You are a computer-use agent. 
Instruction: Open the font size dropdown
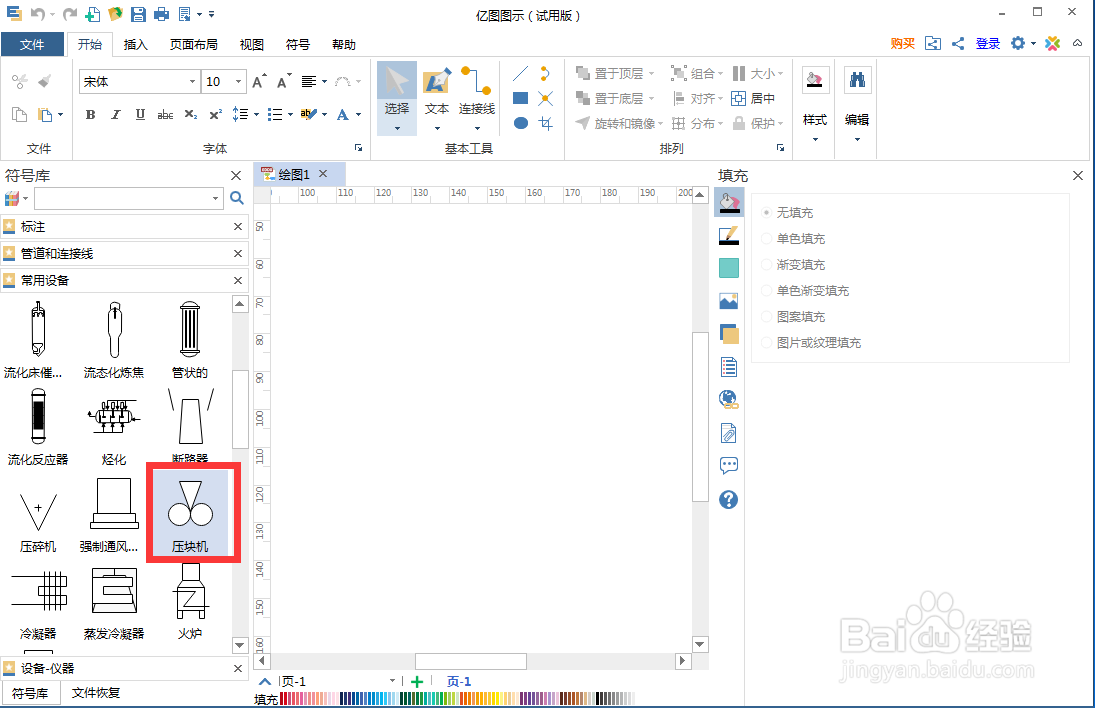(x=236, y=81)
